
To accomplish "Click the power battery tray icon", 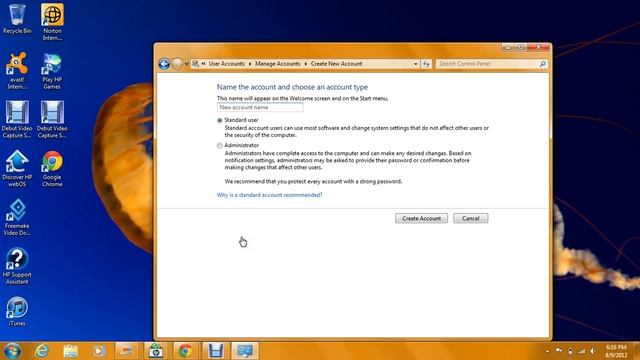I will click(570, 351).
